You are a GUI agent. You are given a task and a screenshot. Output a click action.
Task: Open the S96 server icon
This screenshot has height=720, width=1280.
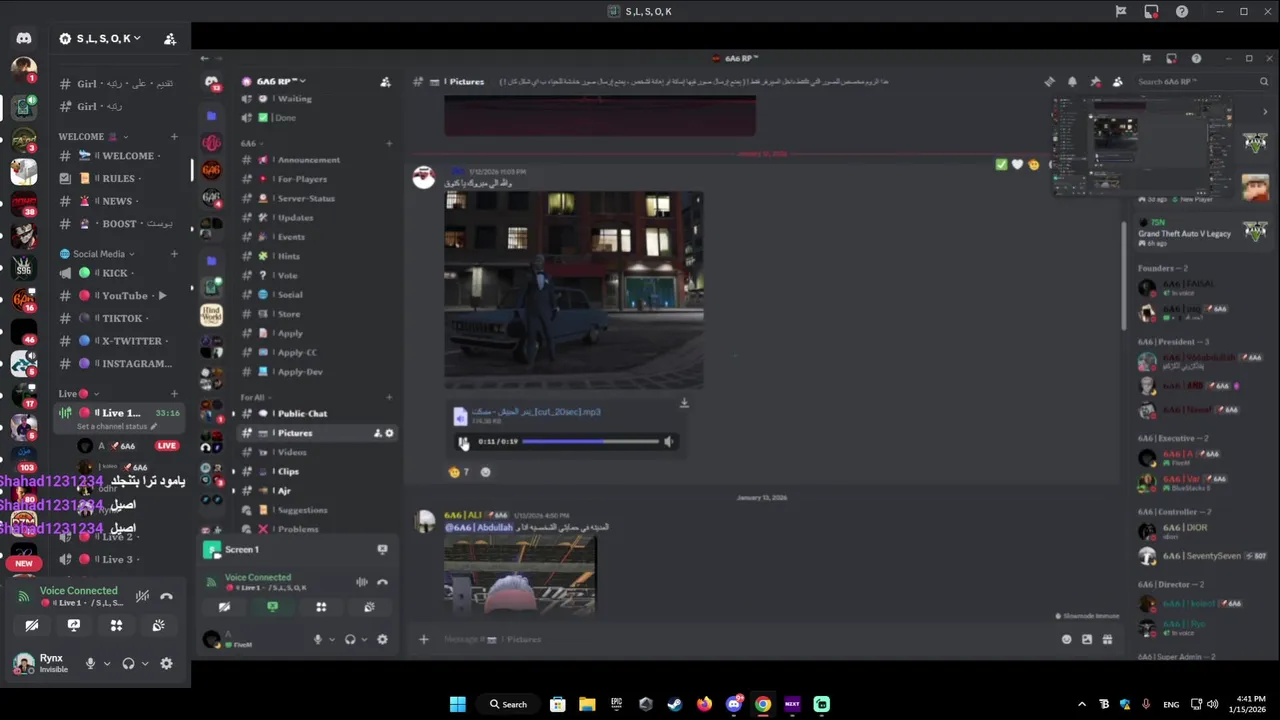pyautogui.click(x=24, y=267)
